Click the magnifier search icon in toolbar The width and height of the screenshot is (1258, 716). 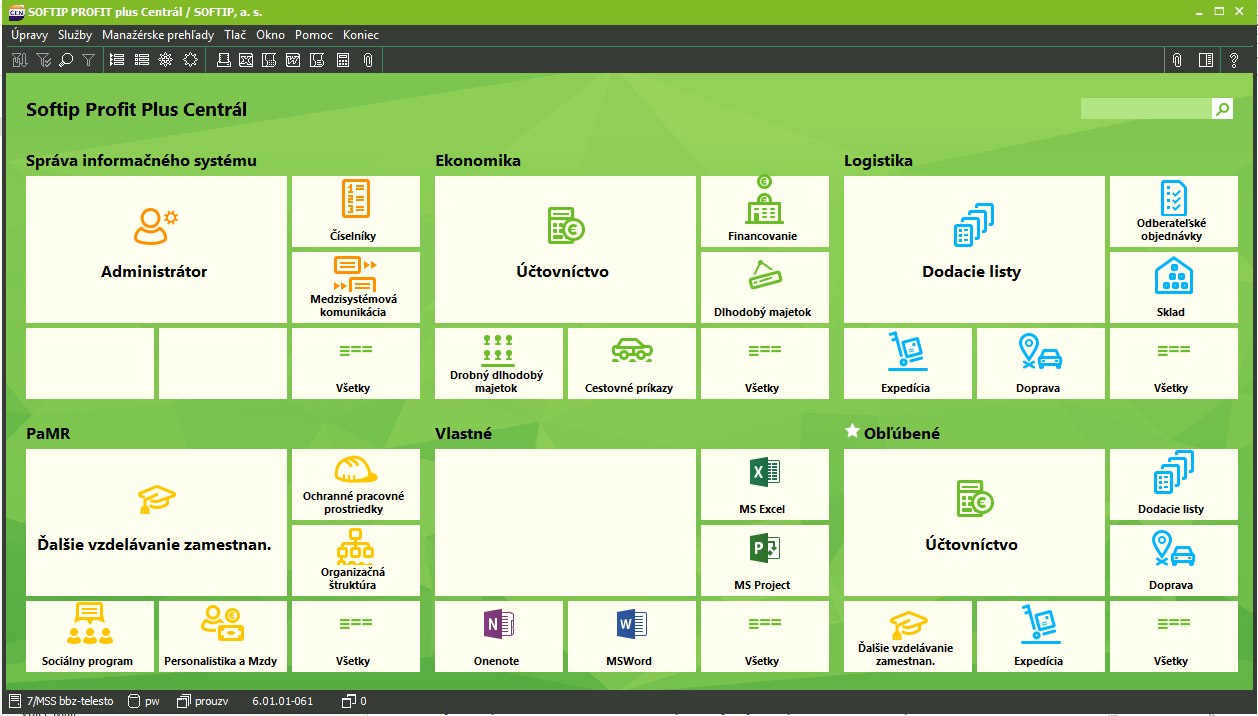click(x=66, y=60)
